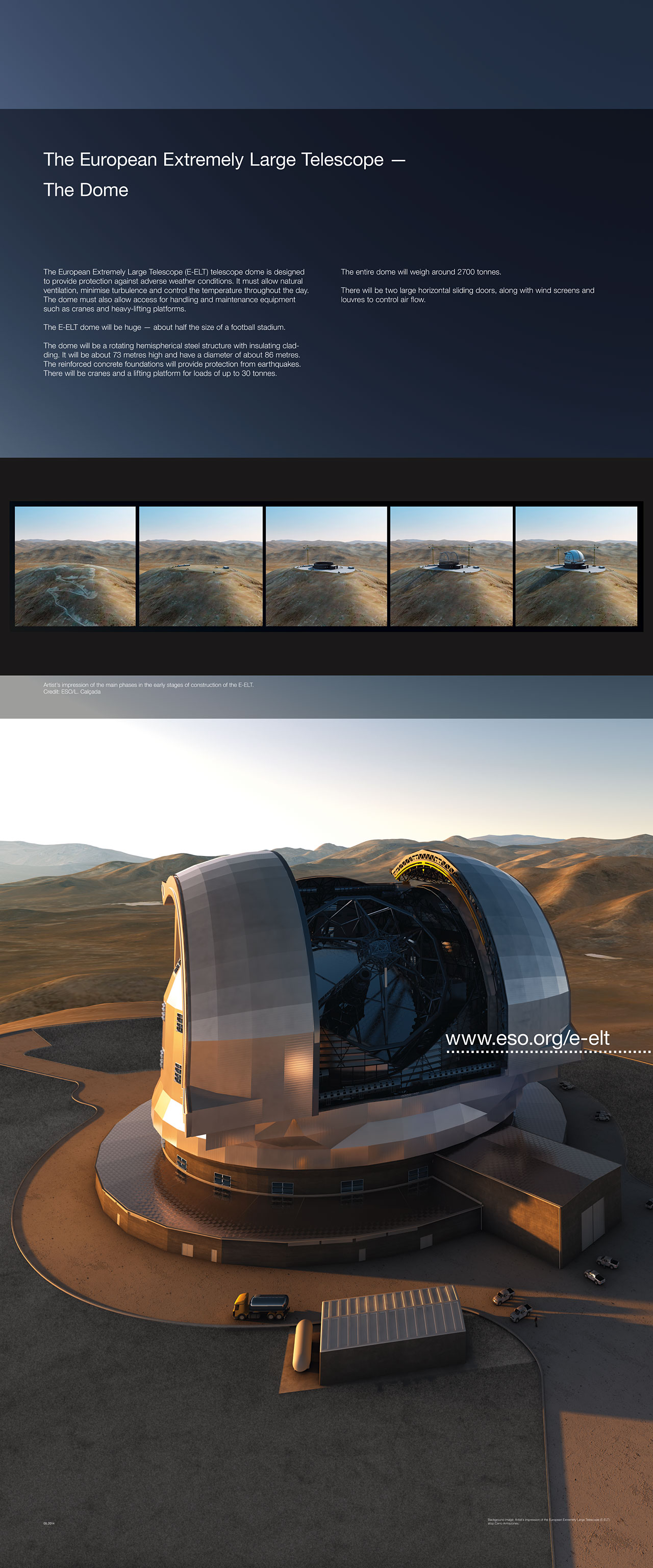Click the yellow tanker truck in the image

pyautogui.click(x=261, y=1306)
